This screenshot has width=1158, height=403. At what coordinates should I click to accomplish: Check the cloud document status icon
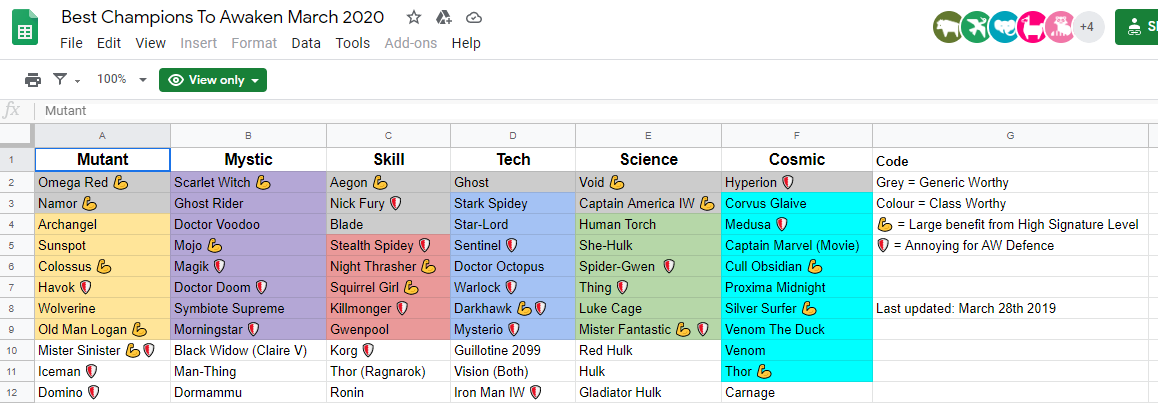click(475, 18)
